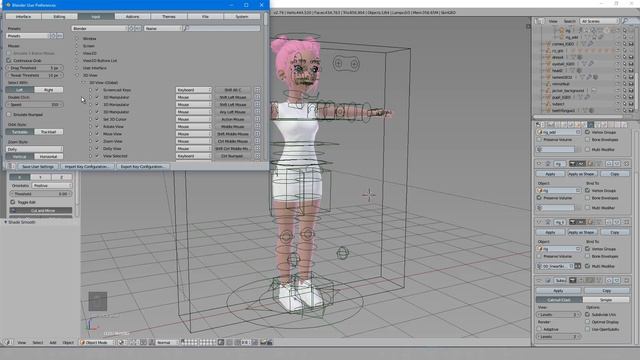Open the Name filter type dropdown
Viewport: 640px width, 360px height.
(162, 29)
